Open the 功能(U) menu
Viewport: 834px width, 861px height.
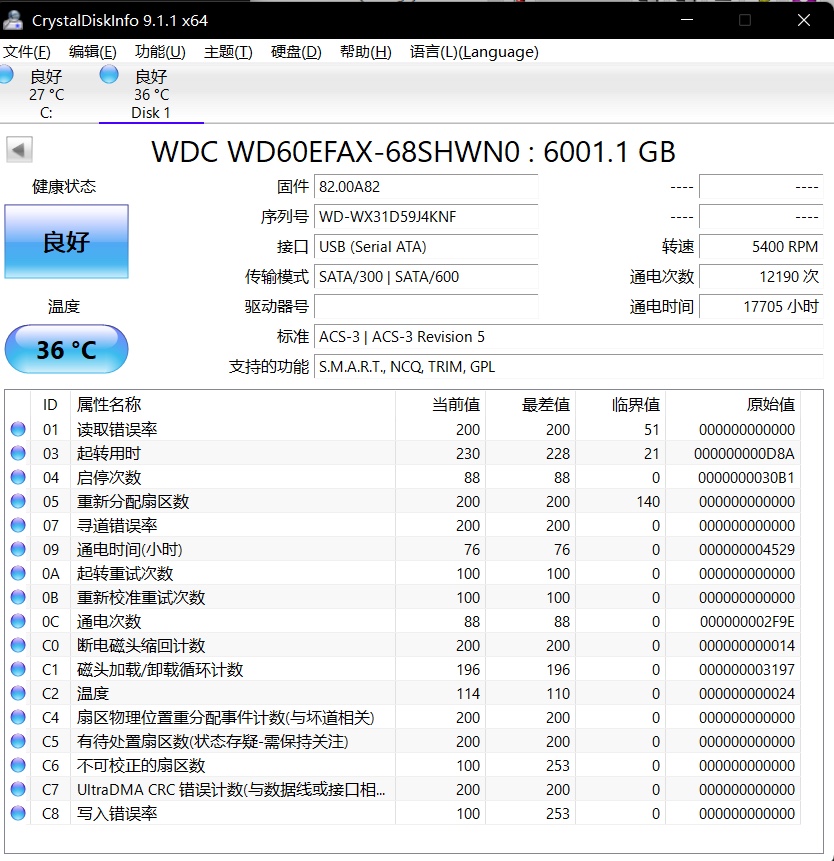(160, 52)
